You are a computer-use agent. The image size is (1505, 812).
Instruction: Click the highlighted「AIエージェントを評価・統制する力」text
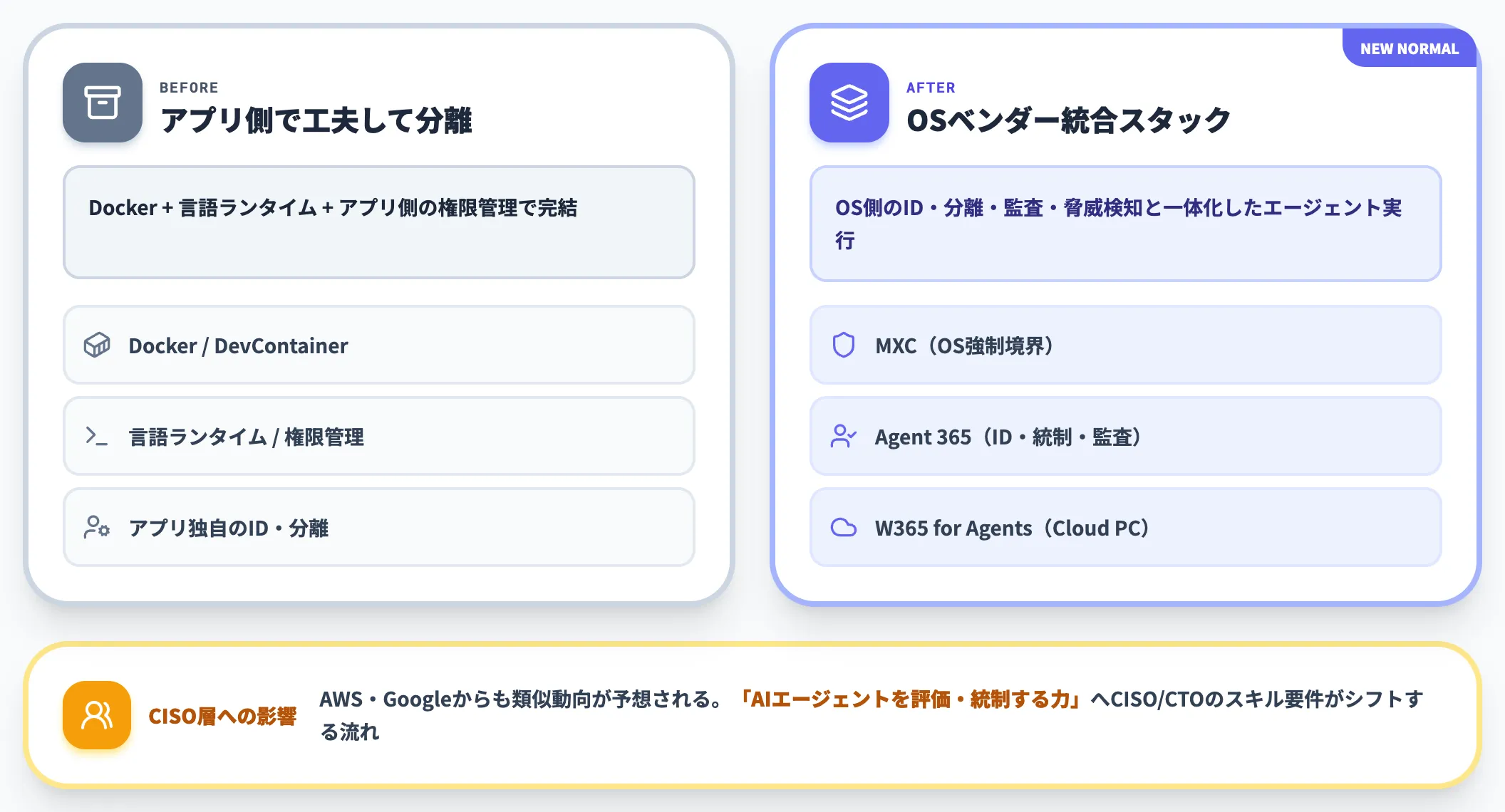910,699
